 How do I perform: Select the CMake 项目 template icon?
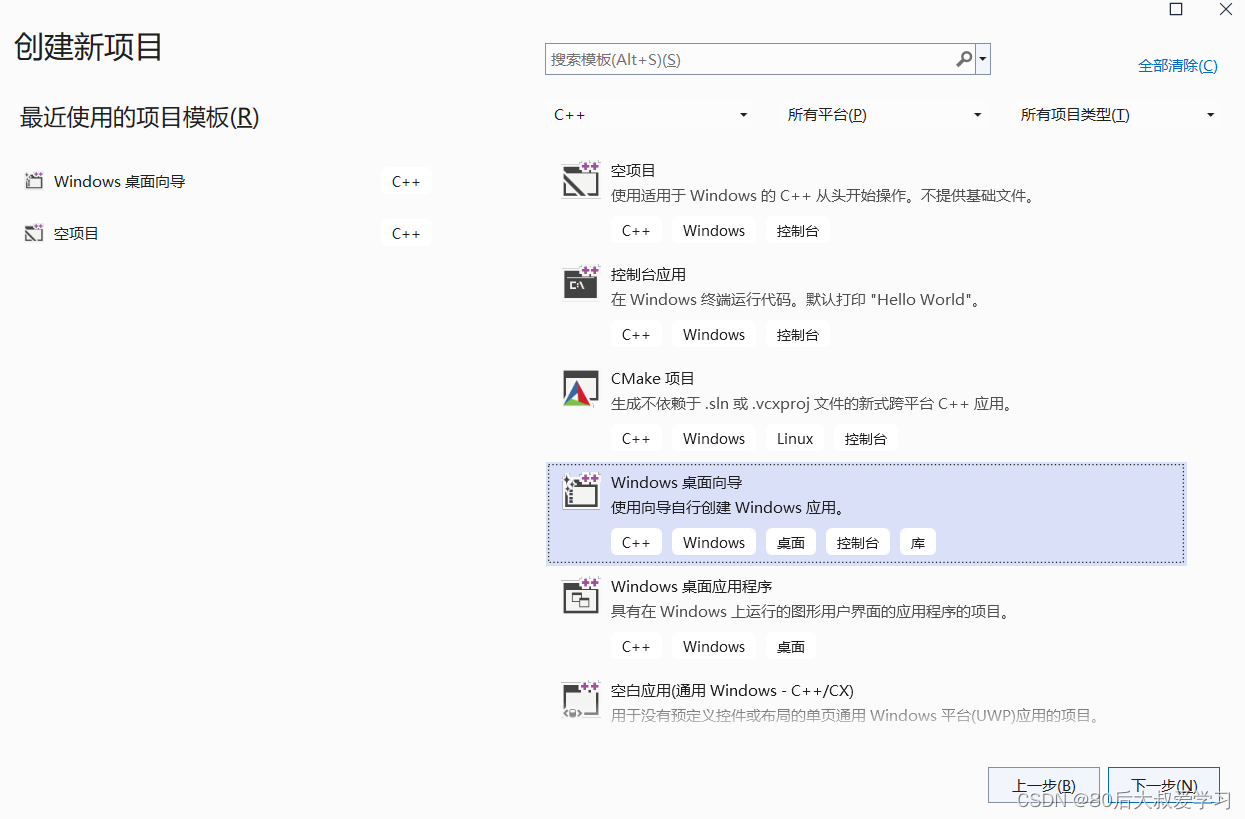tap(580, 389)
